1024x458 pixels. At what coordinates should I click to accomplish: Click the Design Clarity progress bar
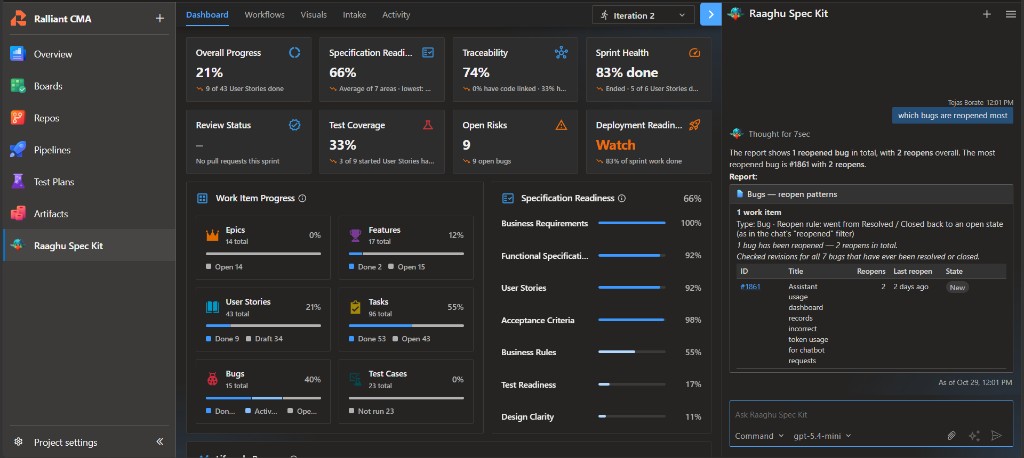click(x=632, y=417)
